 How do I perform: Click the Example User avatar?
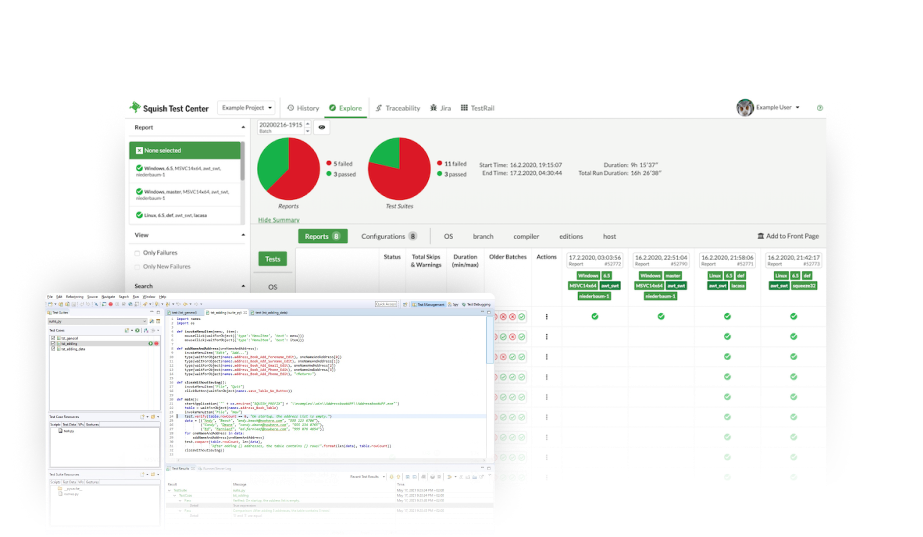point(744,107)
